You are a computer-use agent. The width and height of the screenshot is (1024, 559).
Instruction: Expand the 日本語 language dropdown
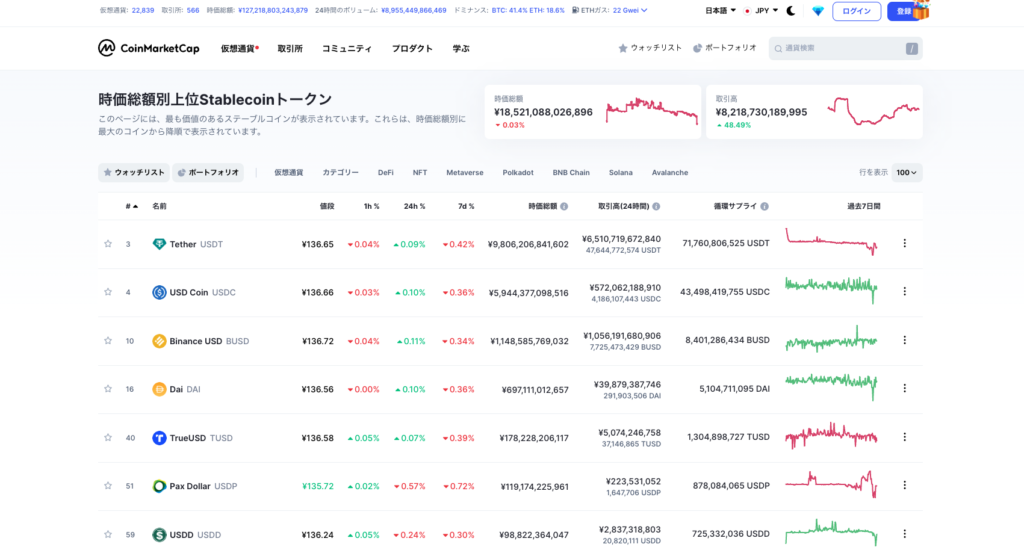tap(721, 11)
